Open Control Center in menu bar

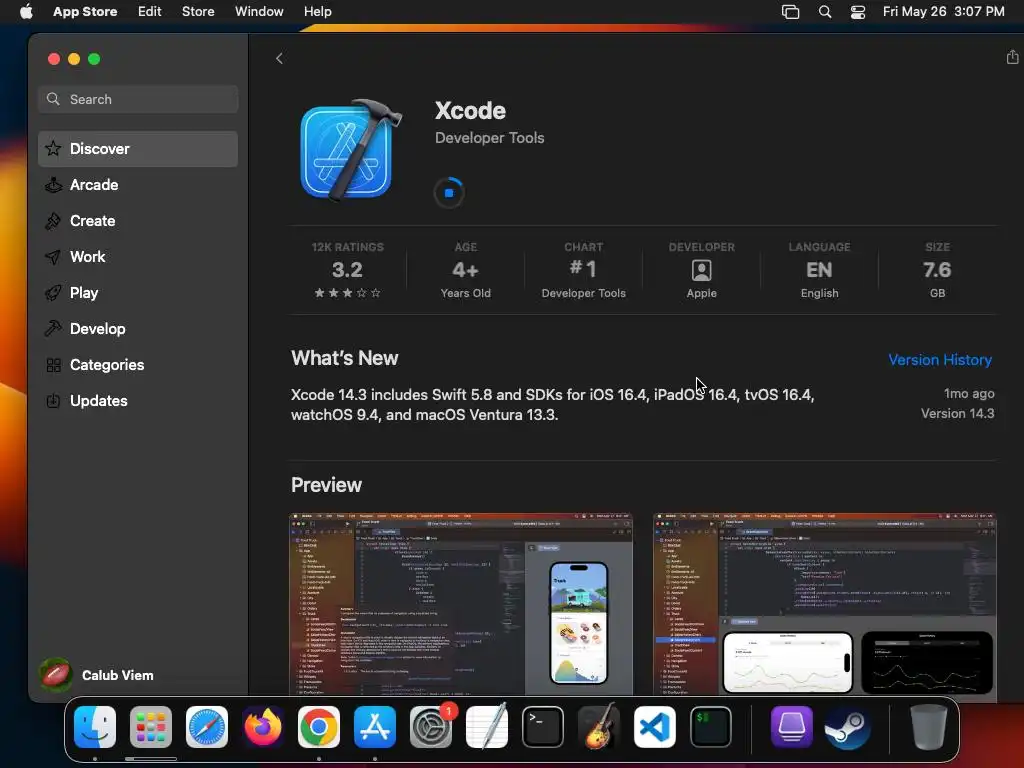pos(857,12)
